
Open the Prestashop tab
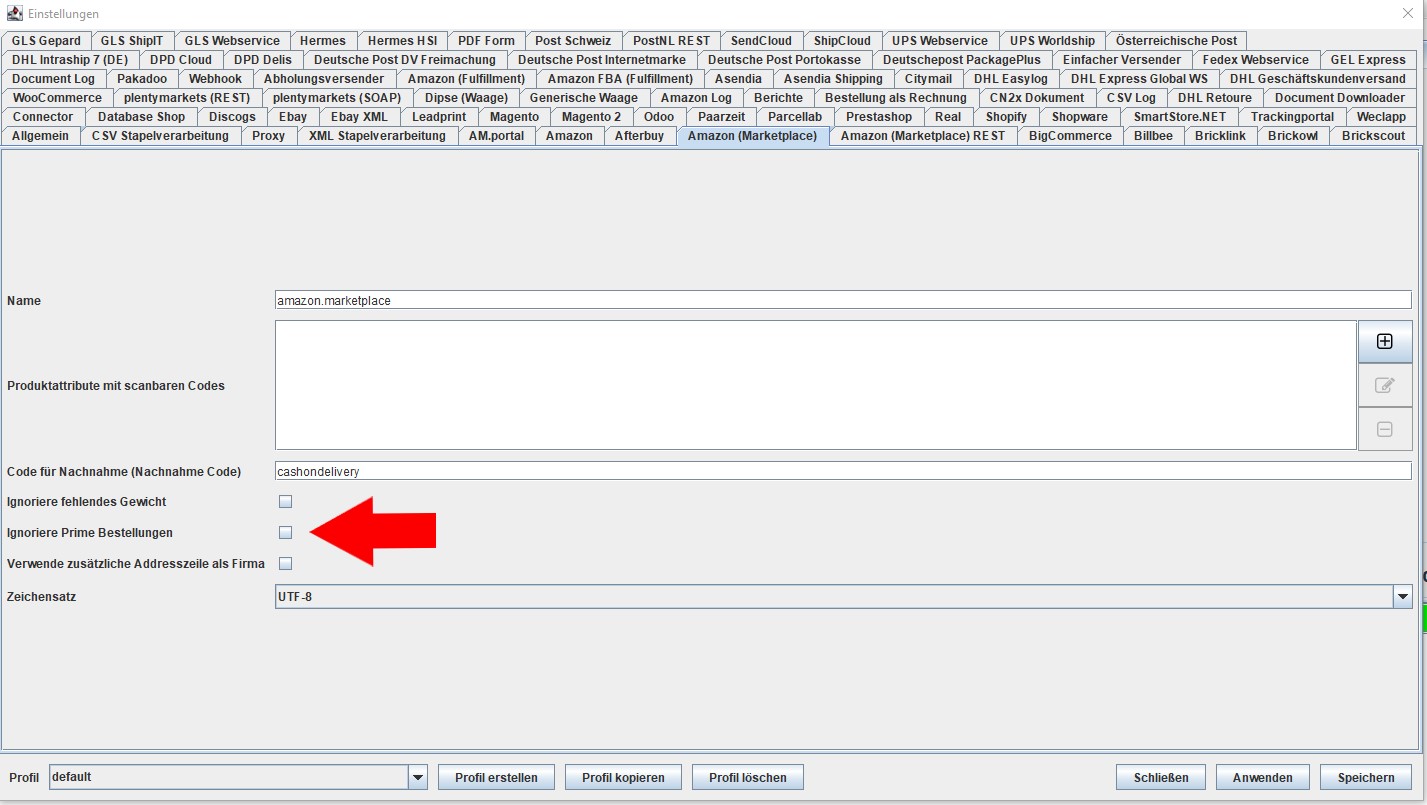pos(879,116)
